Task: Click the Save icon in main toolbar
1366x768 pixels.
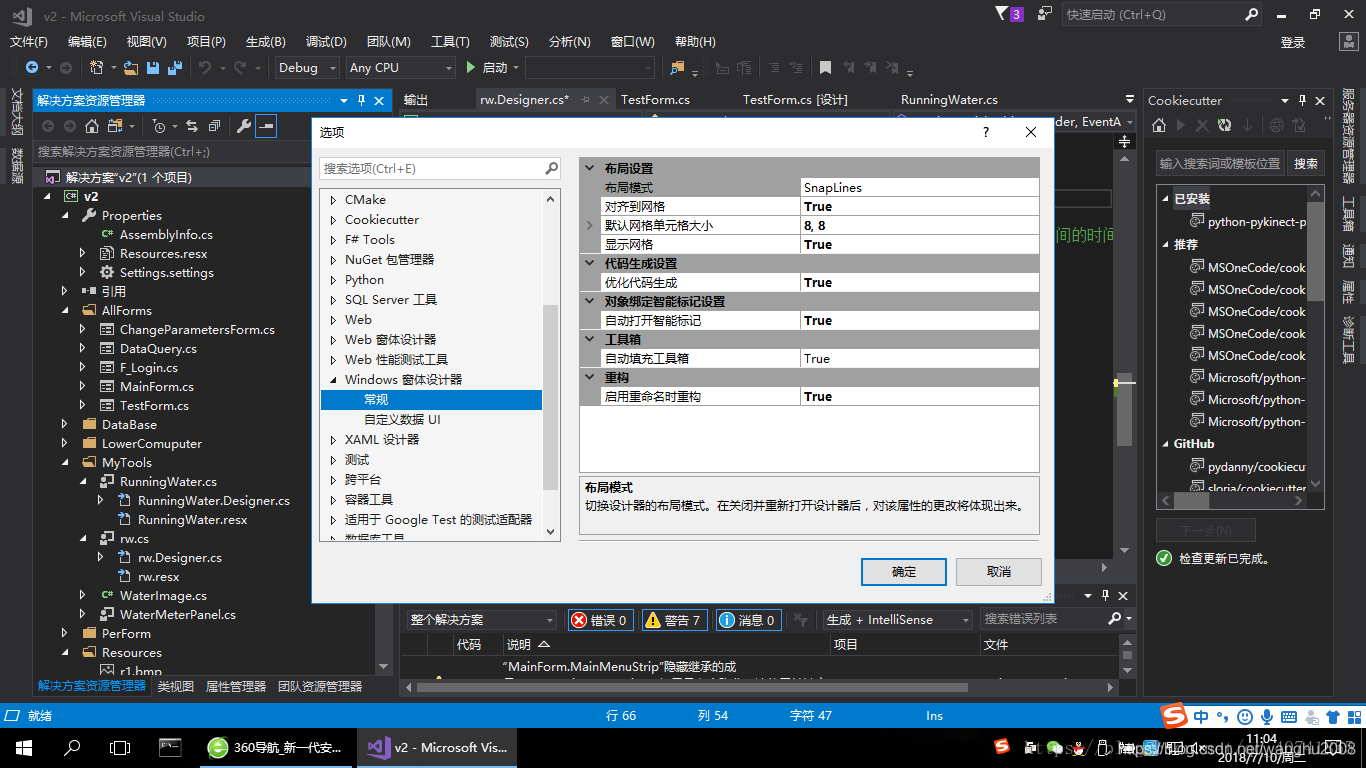Action: (x=153, y=67)
